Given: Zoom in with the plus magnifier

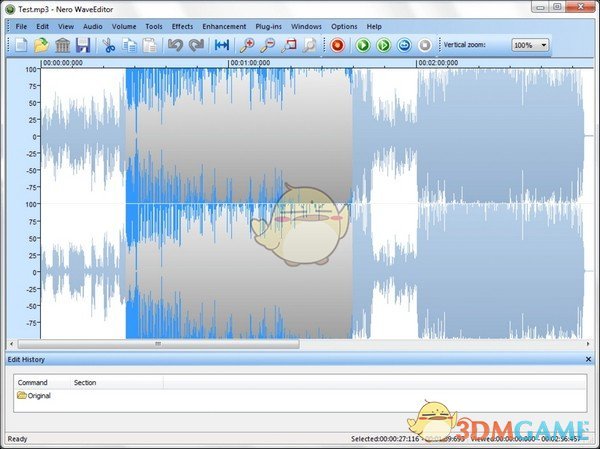Looking at the screenshot, I should click(247, 45).
